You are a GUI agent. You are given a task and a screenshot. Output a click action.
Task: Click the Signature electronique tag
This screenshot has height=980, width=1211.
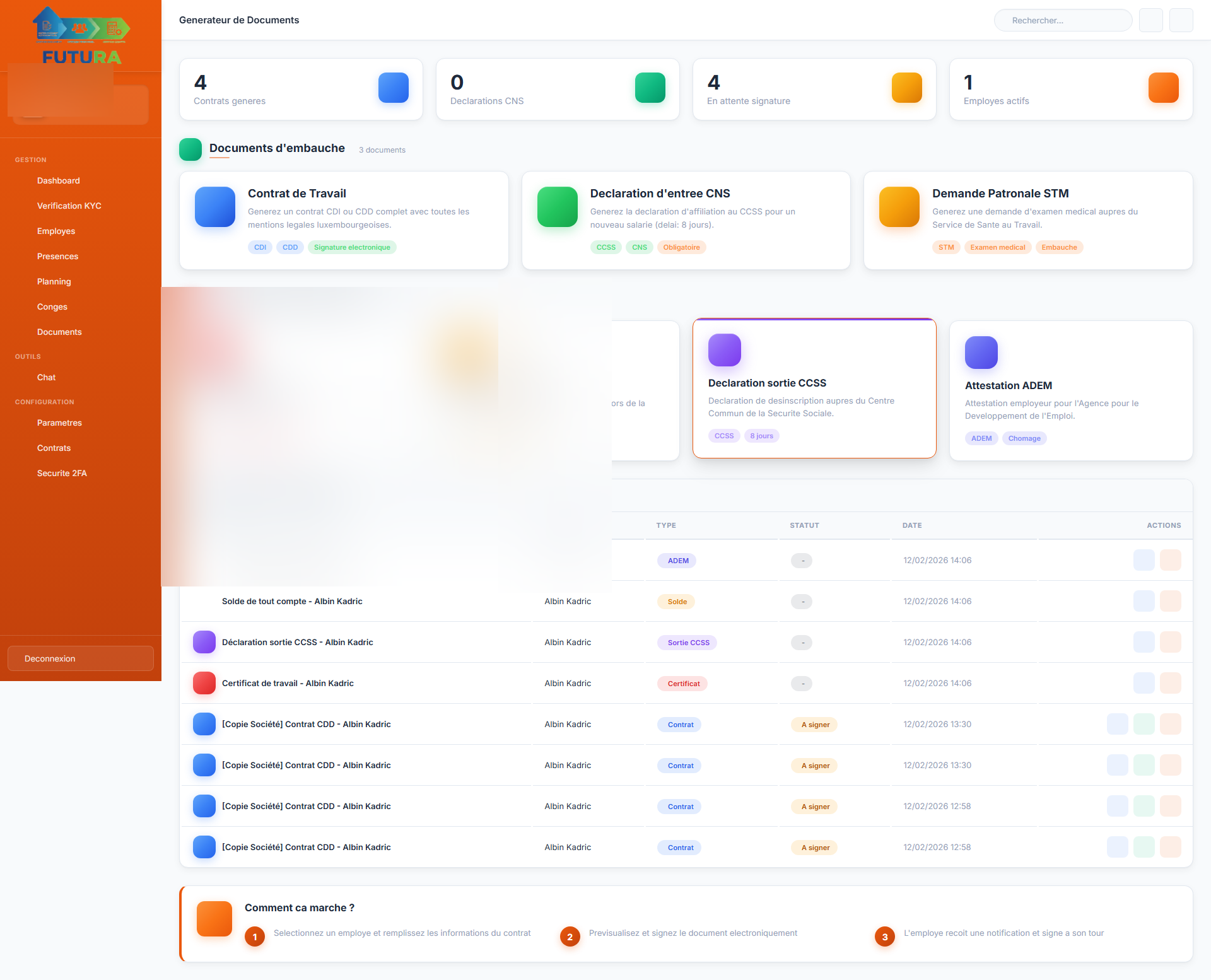(x=352, y=247)
